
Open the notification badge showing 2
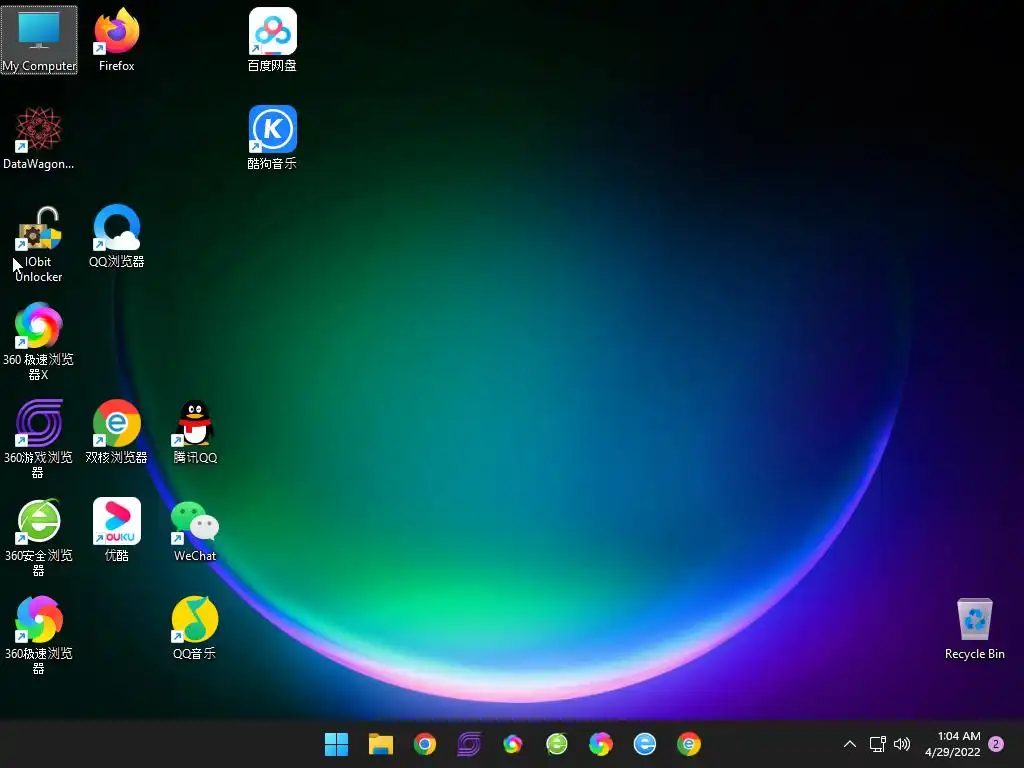tap(996, 744)
